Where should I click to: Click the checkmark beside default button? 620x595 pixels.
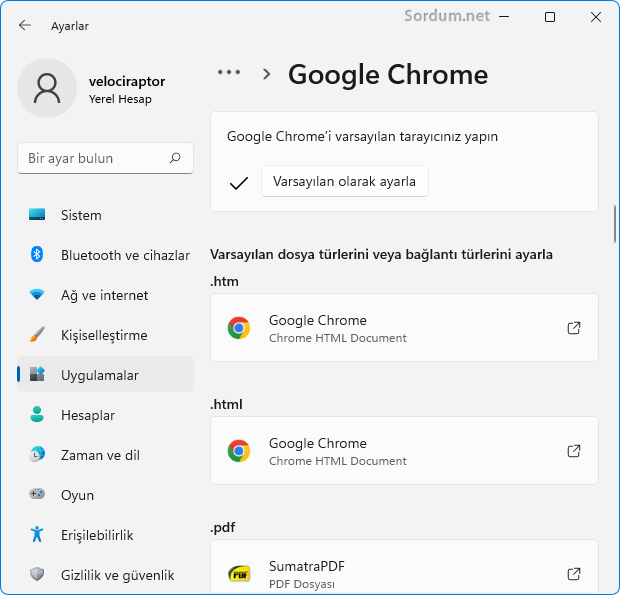tap(239, 183)
